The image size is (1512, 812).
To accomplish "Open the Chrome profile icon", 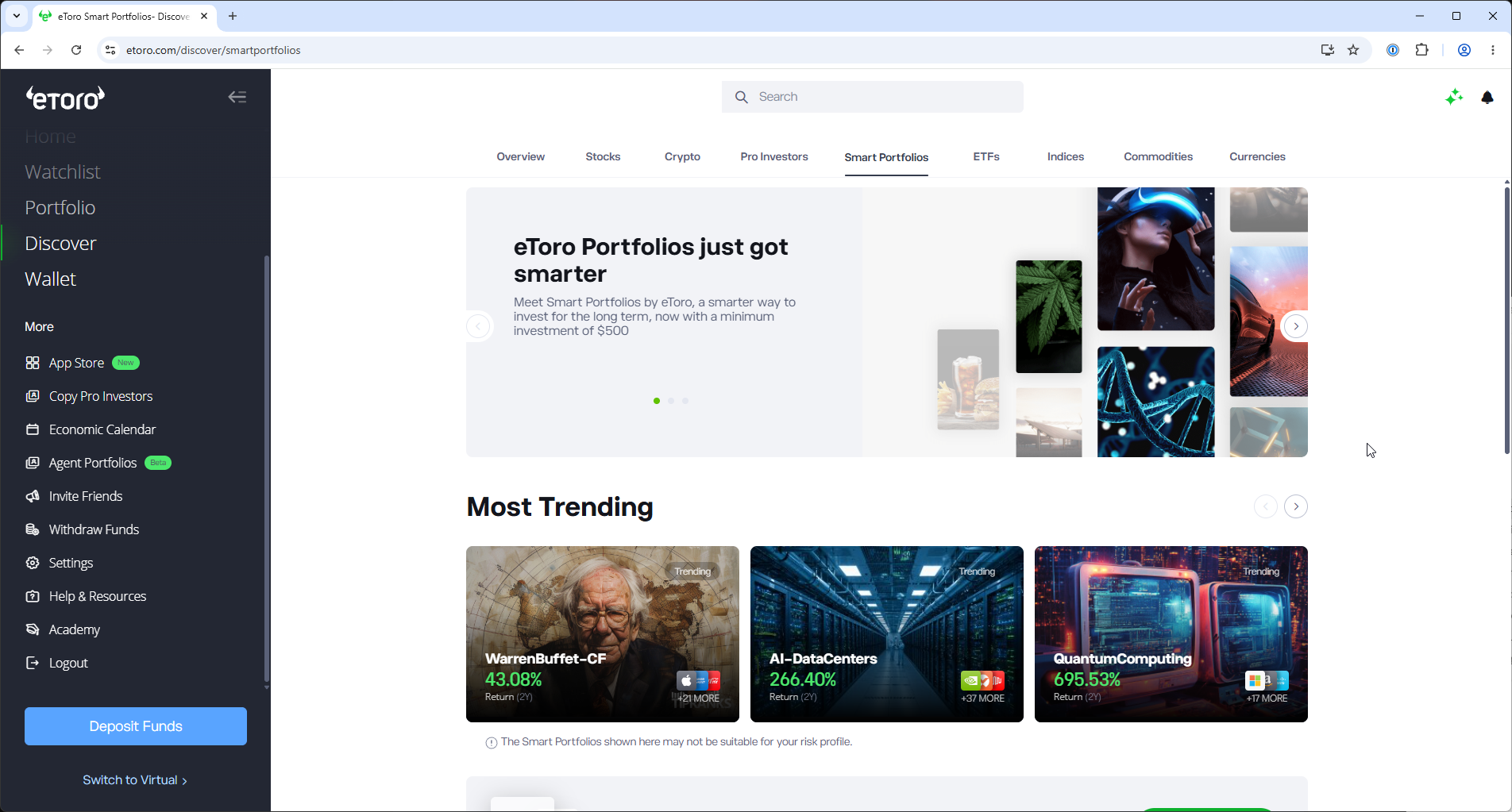I will [x=1464, y=50].
